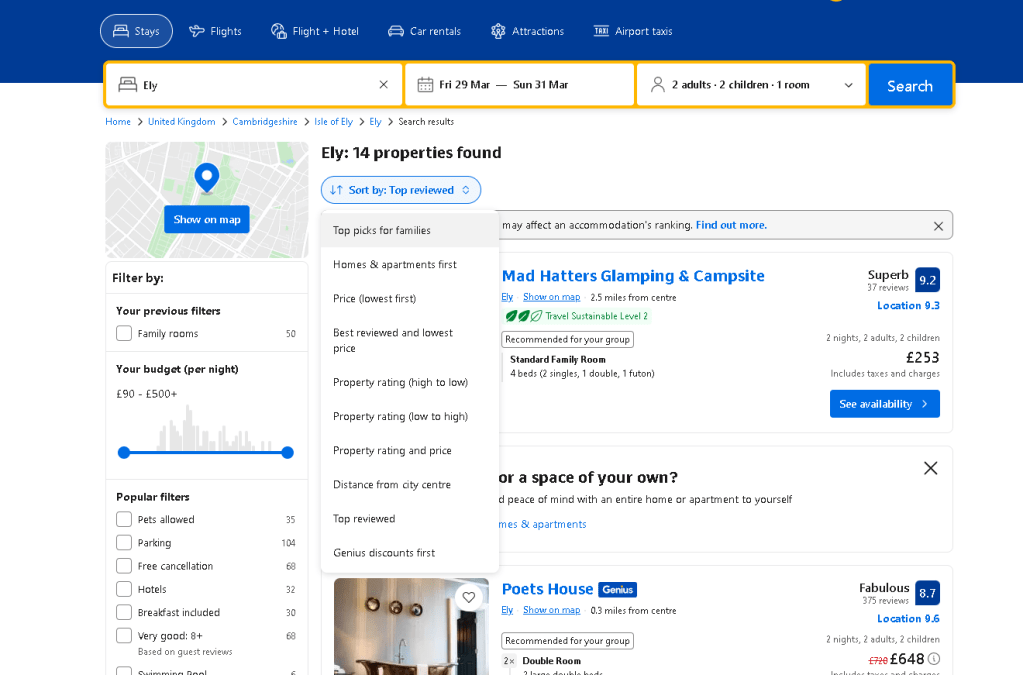Enable the Breakfast included checkbox
1023x675 pixels.
coord(124,612)
